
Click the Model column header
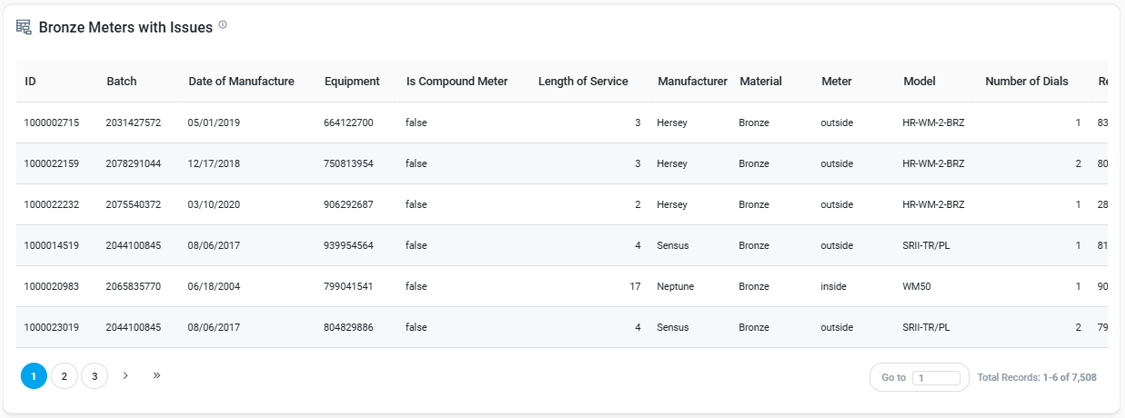(x=919, y=81)
